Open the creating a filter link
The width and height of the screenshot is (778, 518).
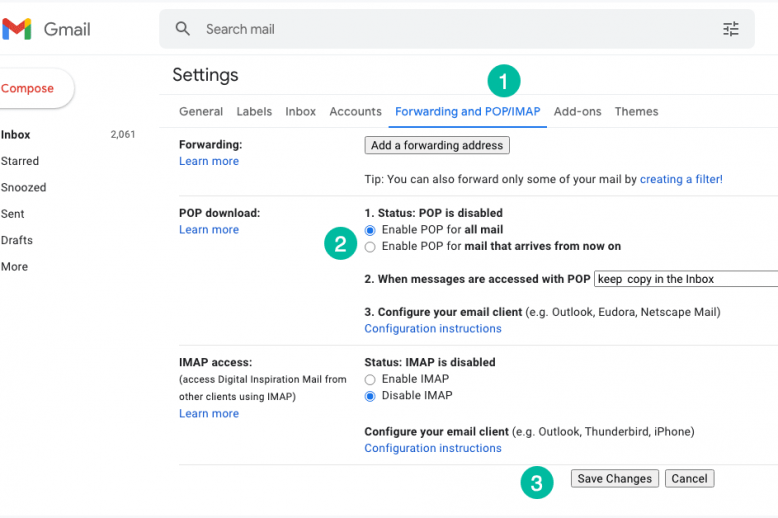click(680, 180)
